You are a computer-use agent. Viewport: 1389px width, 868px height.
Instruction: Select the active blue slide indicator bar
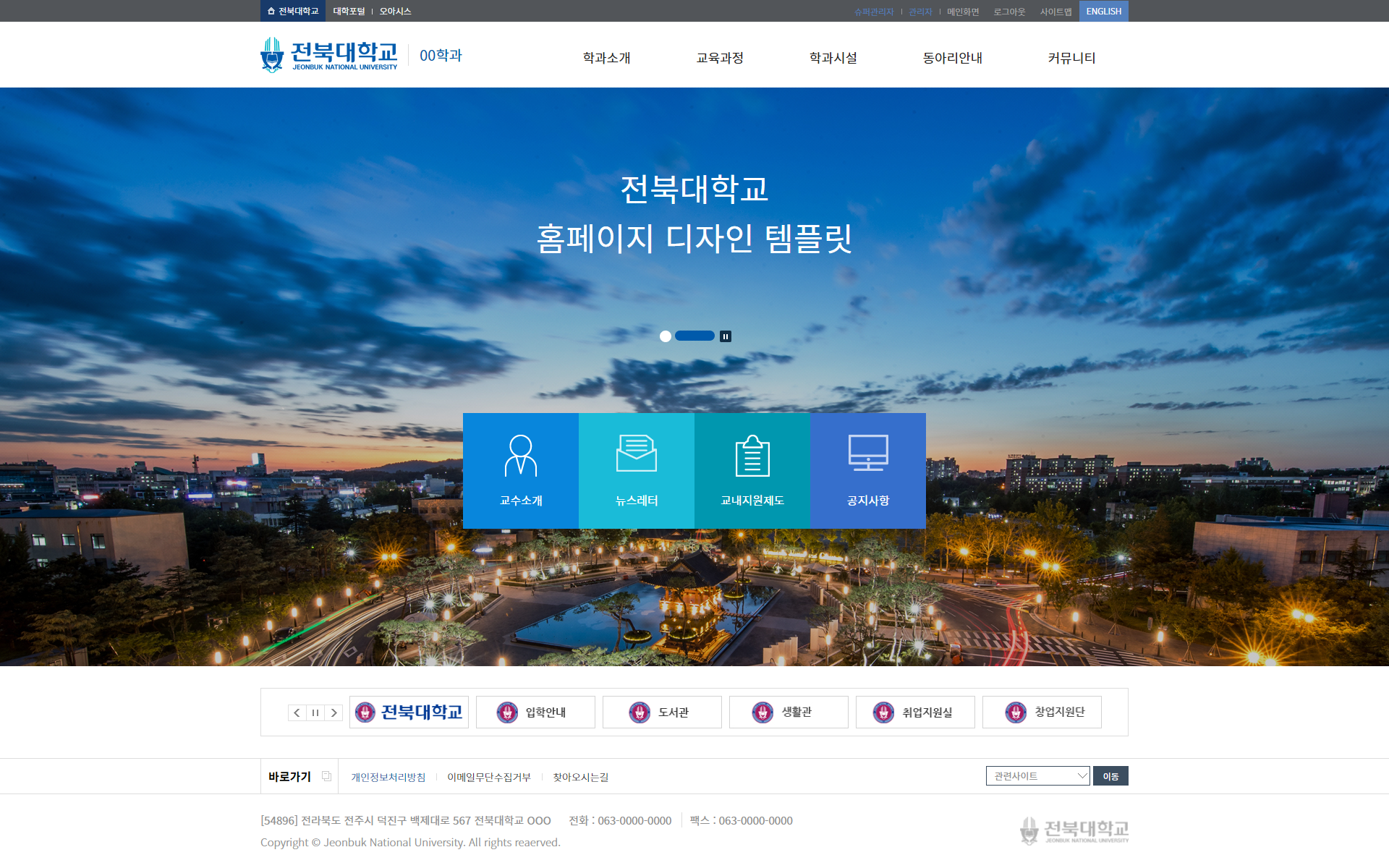[694, 336]
